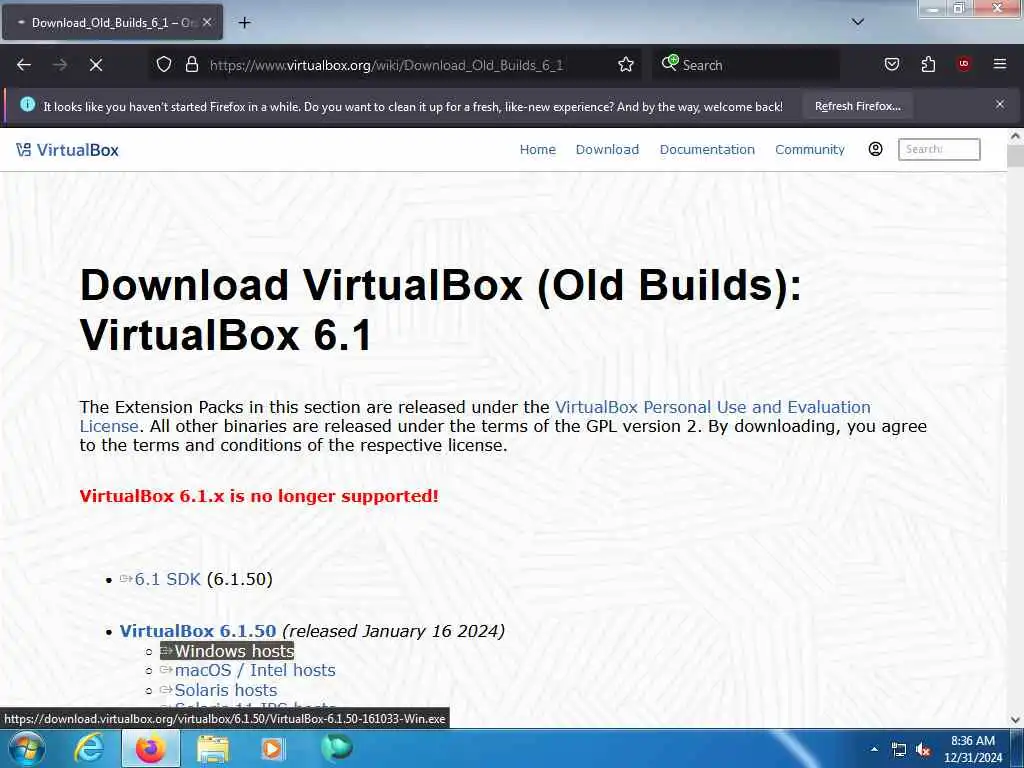This screenshot has width=1024, height=768.
Task: Open tracking protection shield info
Action: click(x=164, y=65)
